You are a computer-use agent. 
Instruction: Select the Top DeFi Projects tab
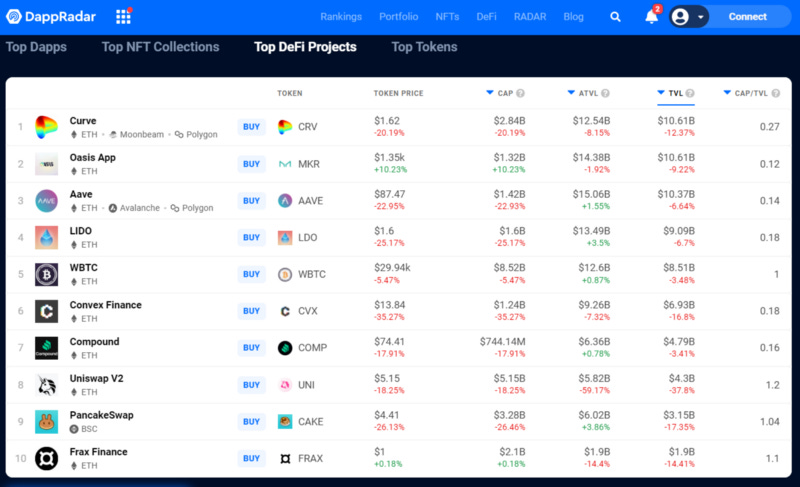pyautogui.click(x=305, y=47)
